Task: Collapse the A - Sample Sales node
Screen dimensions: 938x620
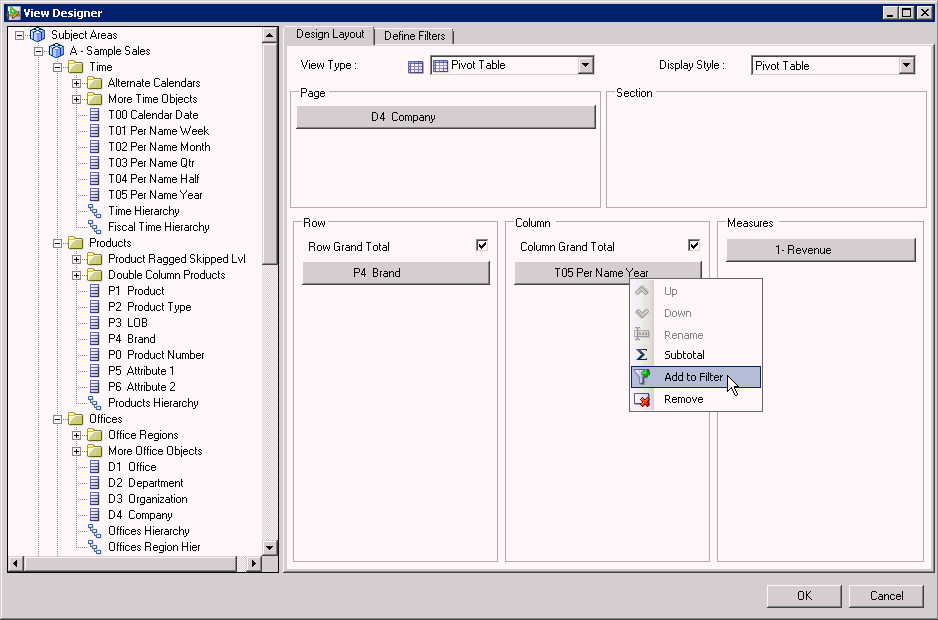Action: pyautogui.click(x=39, y=51)
